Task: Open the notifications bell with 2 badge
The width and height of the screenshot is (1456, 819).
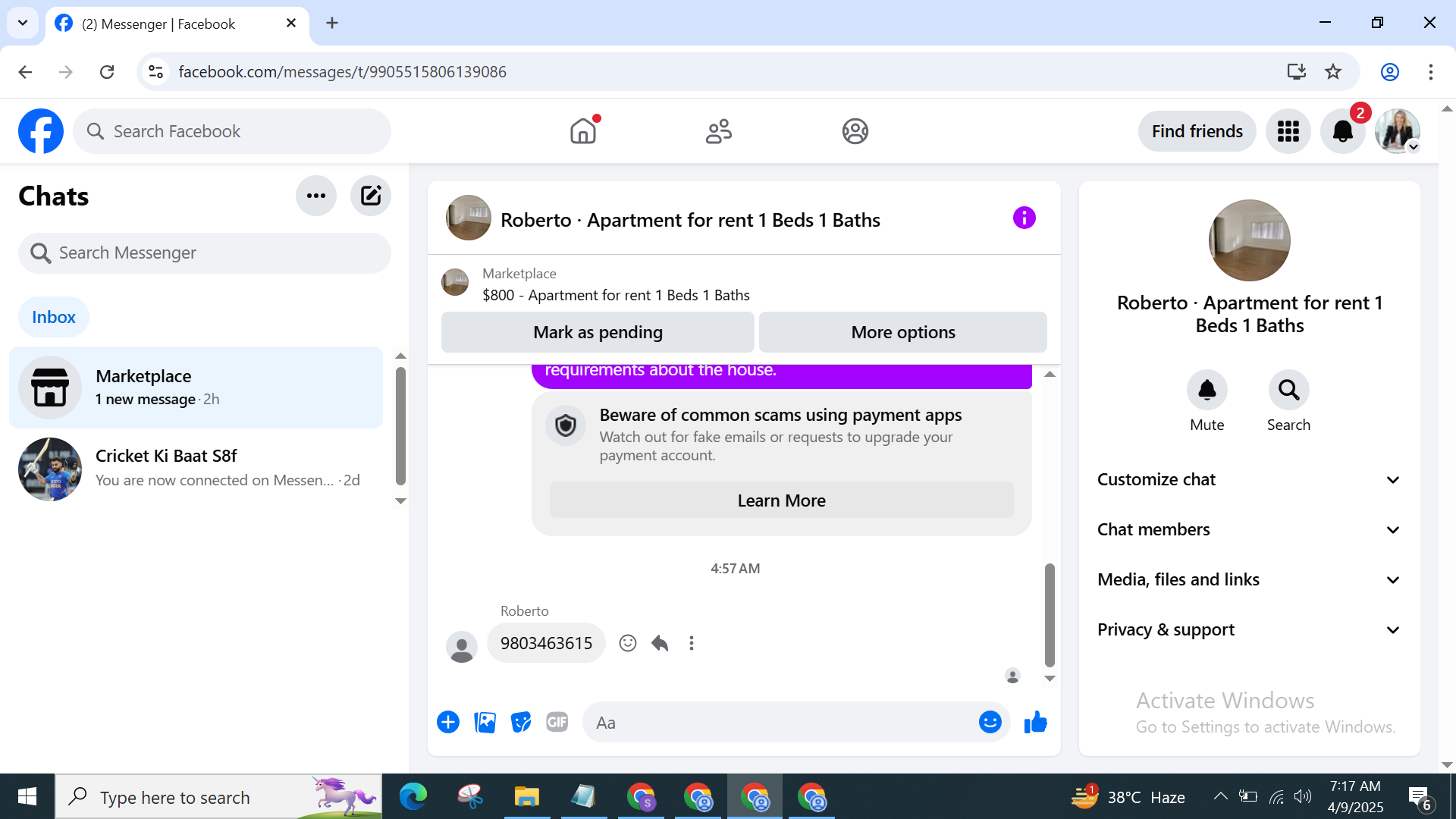Action: [x=1342, y=131]
